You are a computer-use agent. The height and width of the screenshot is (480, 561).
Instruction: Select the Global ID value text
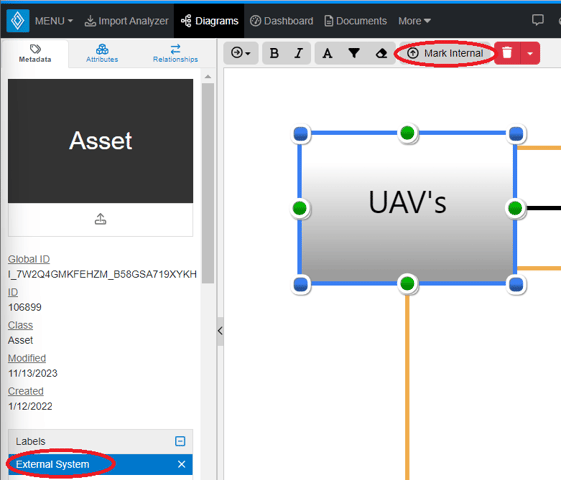coord(102,274)
